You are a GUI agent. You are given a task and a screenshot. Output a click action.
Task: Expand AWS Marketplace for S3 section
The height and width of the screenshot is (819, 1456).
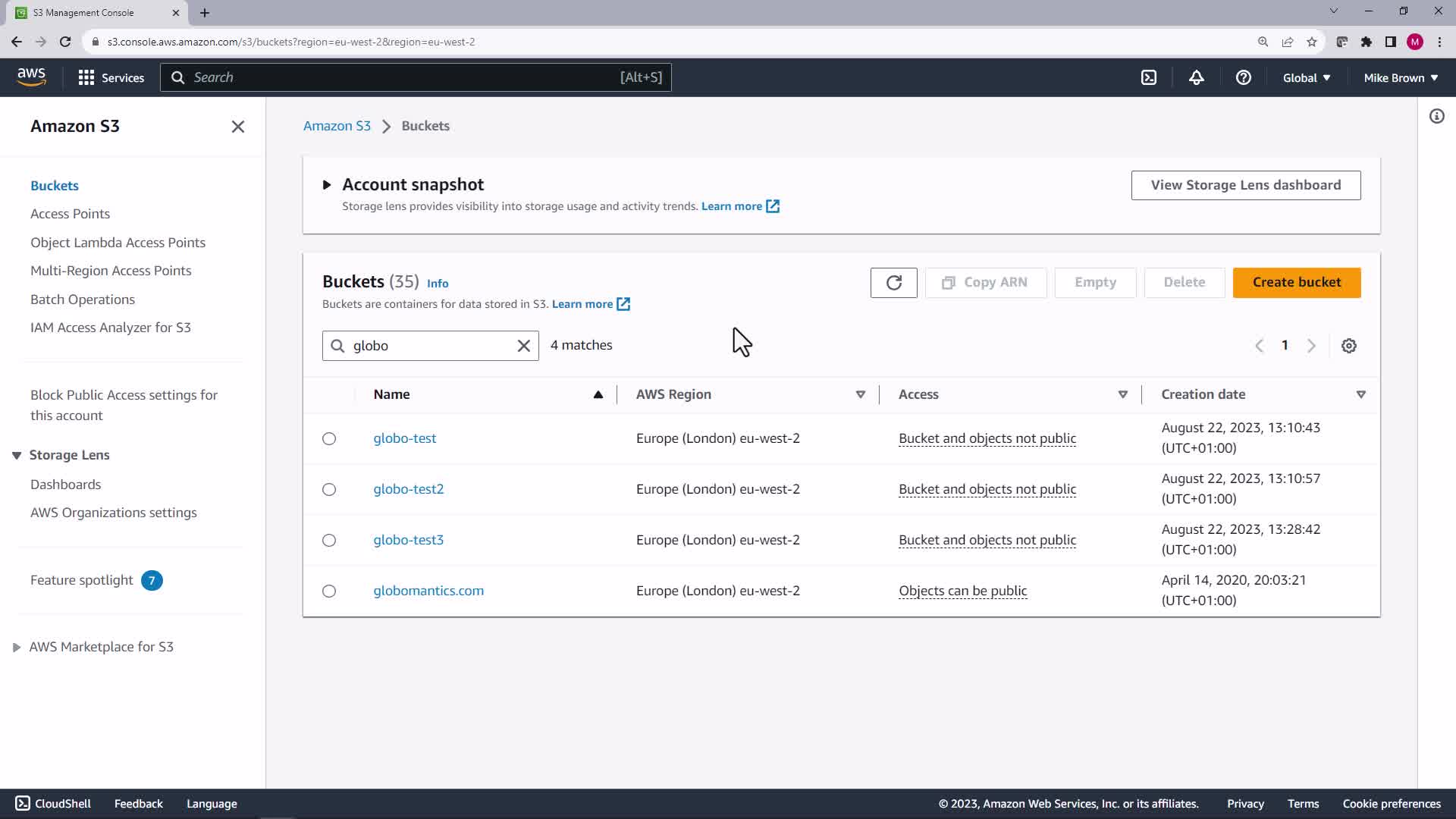coord(17,647)
